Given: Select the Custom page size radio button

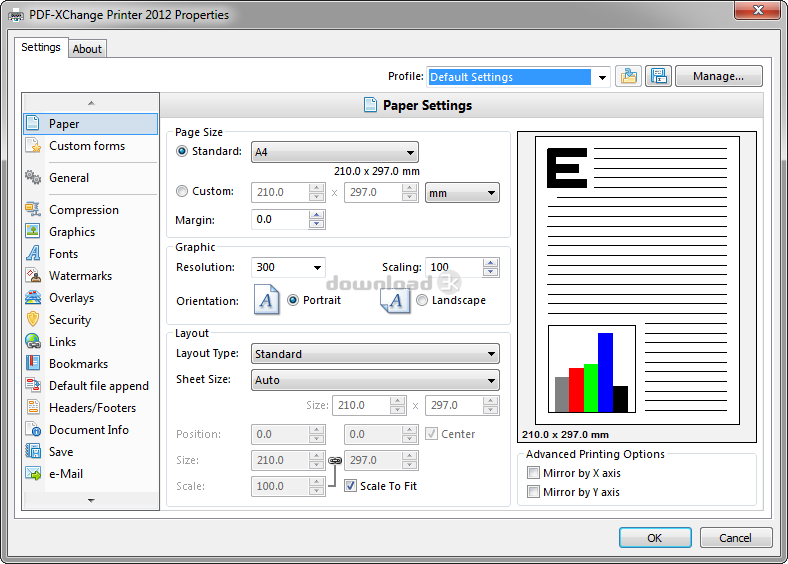Looking at the screenshot, I should [182, 191].
